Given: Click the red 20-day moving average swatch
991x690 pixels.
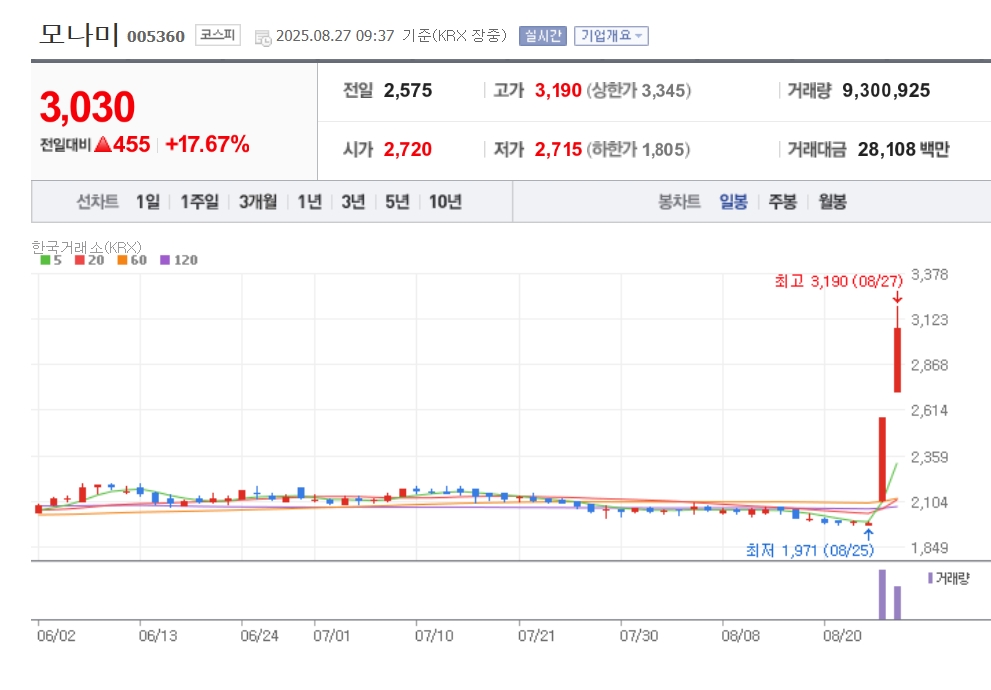Looking at the screenshot, I should (80, 260).
